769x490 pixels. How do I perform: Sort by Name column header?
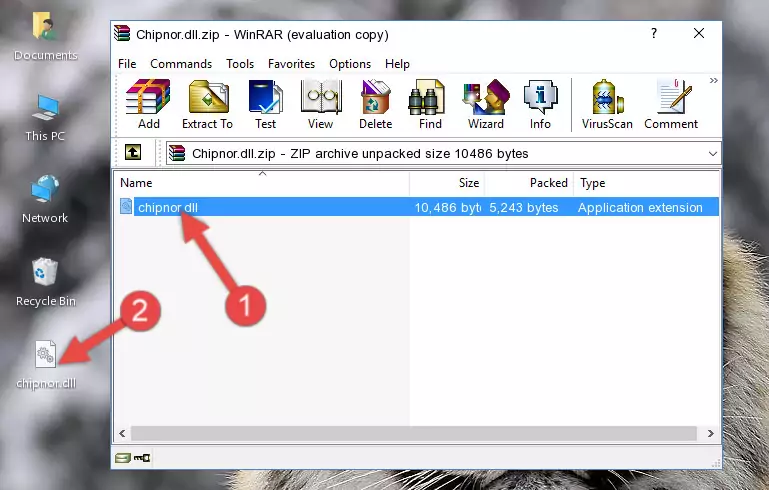[262, 183]
